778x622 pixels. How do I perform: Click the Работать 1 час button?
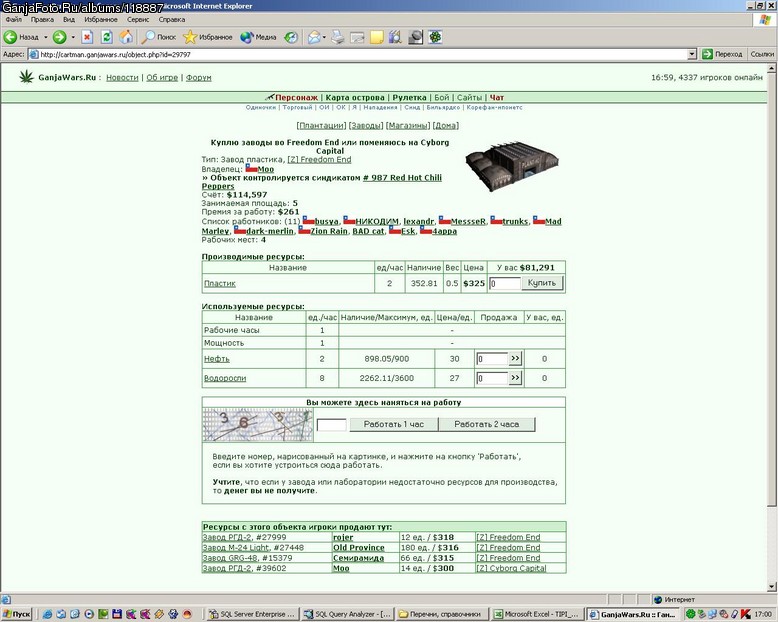pos(394,424)
